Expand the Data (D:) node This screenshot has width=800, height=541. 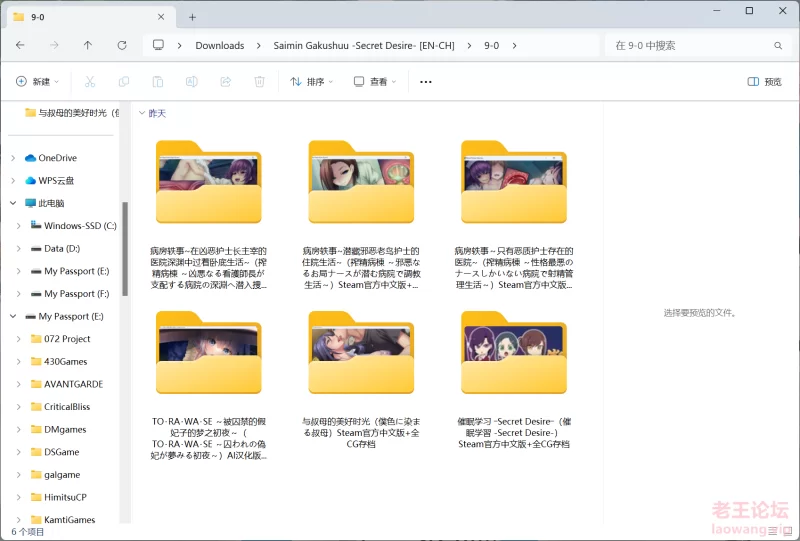click(19, 249)
